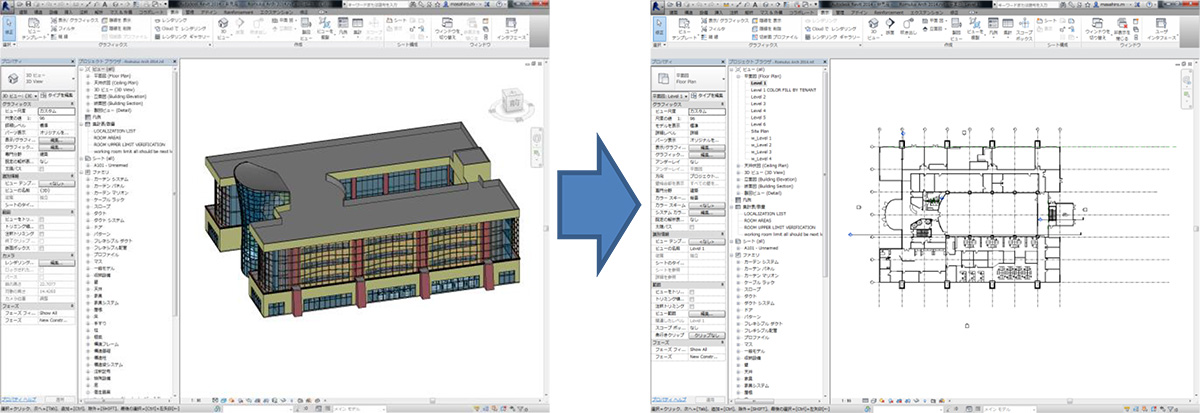
Task: Open Extensions tab in right Revit window
Action: 928,12
